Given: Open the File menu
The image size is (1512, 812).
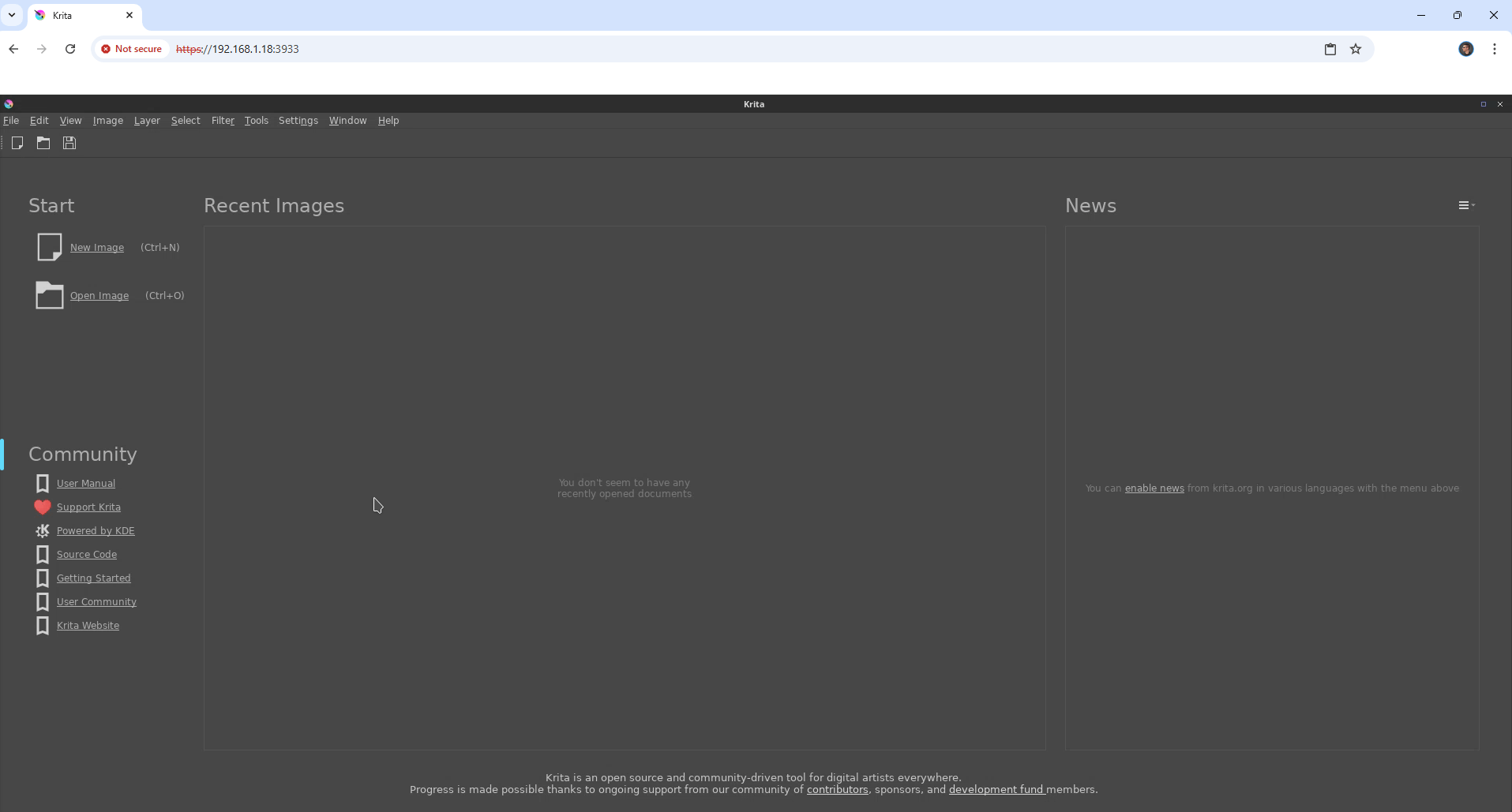Looking at the screenshot, I should click(11, 121).
